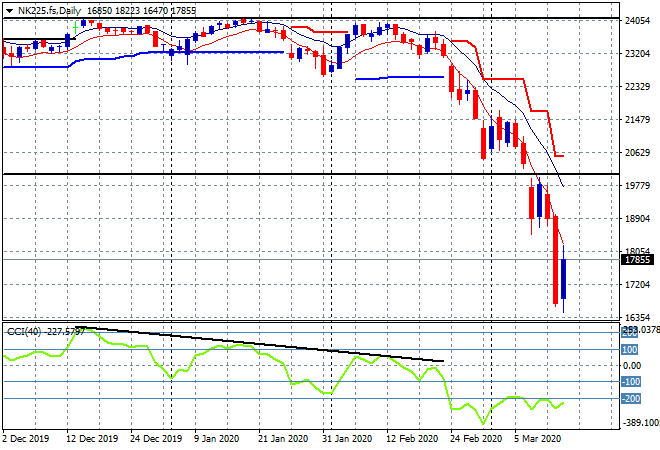Click the CCI -200 level label

(631, 399)
